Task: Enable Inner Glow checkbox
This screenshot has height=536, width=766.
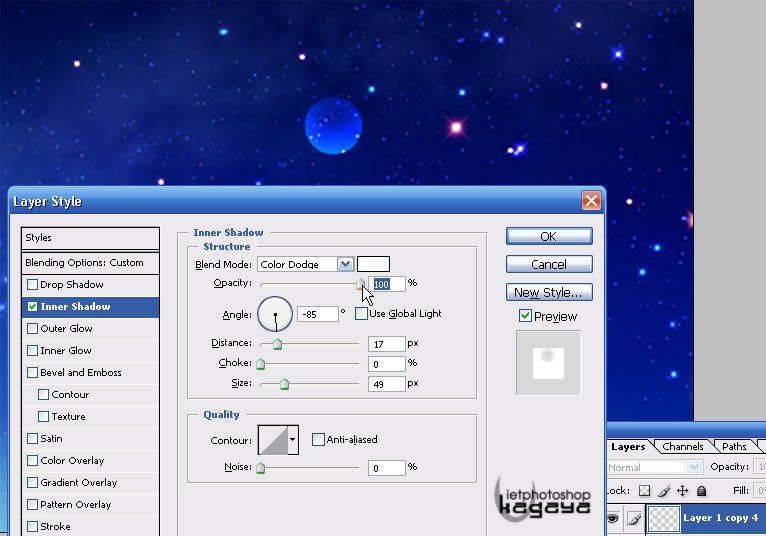Action: coord(32,350)
